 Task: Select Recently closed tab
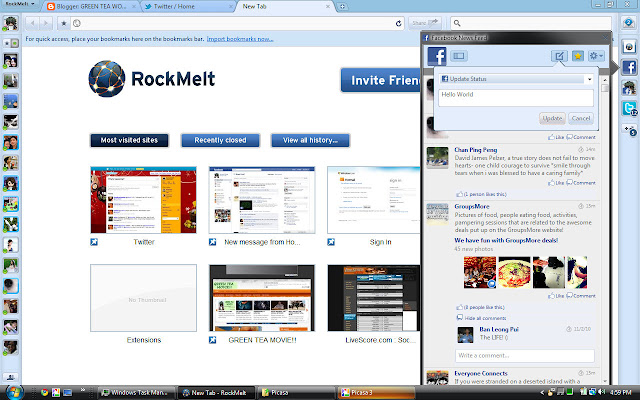(x=220, y=140)
